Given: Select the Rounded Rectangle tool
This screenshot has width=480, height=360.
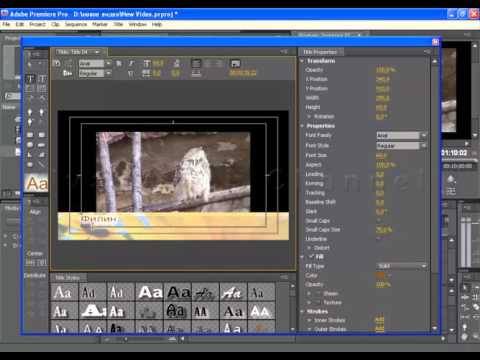Looking at the screenshot, I should tap(42, 145).
